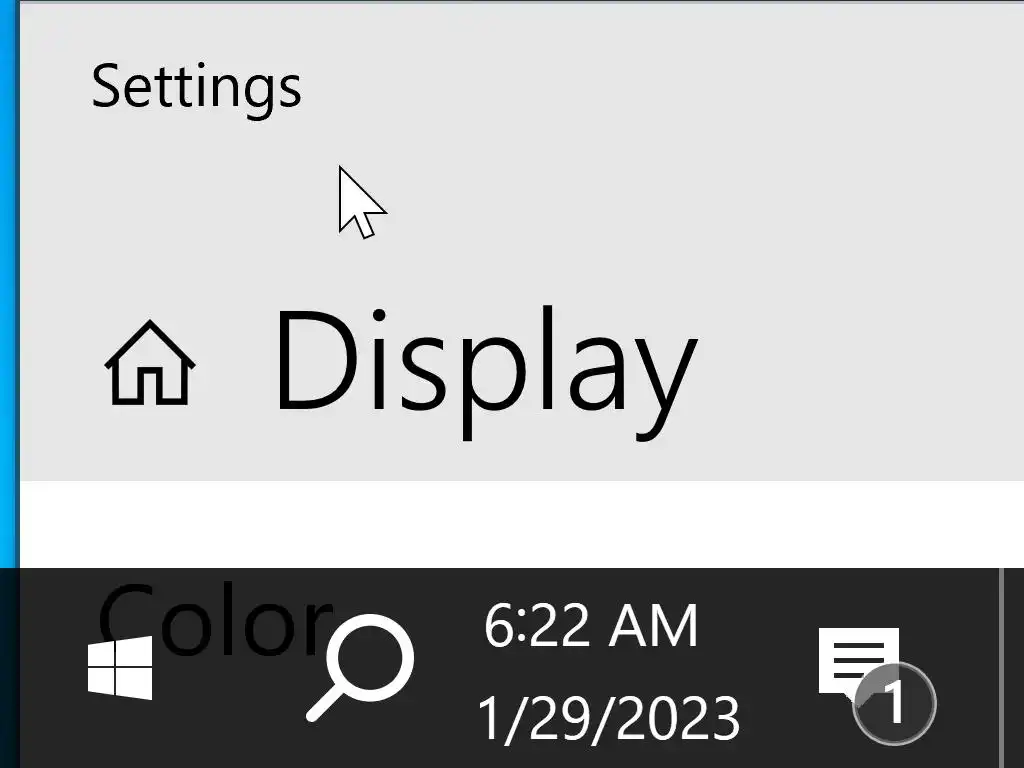Select the white Windows logo on taskbar

(x=120, y=667)
